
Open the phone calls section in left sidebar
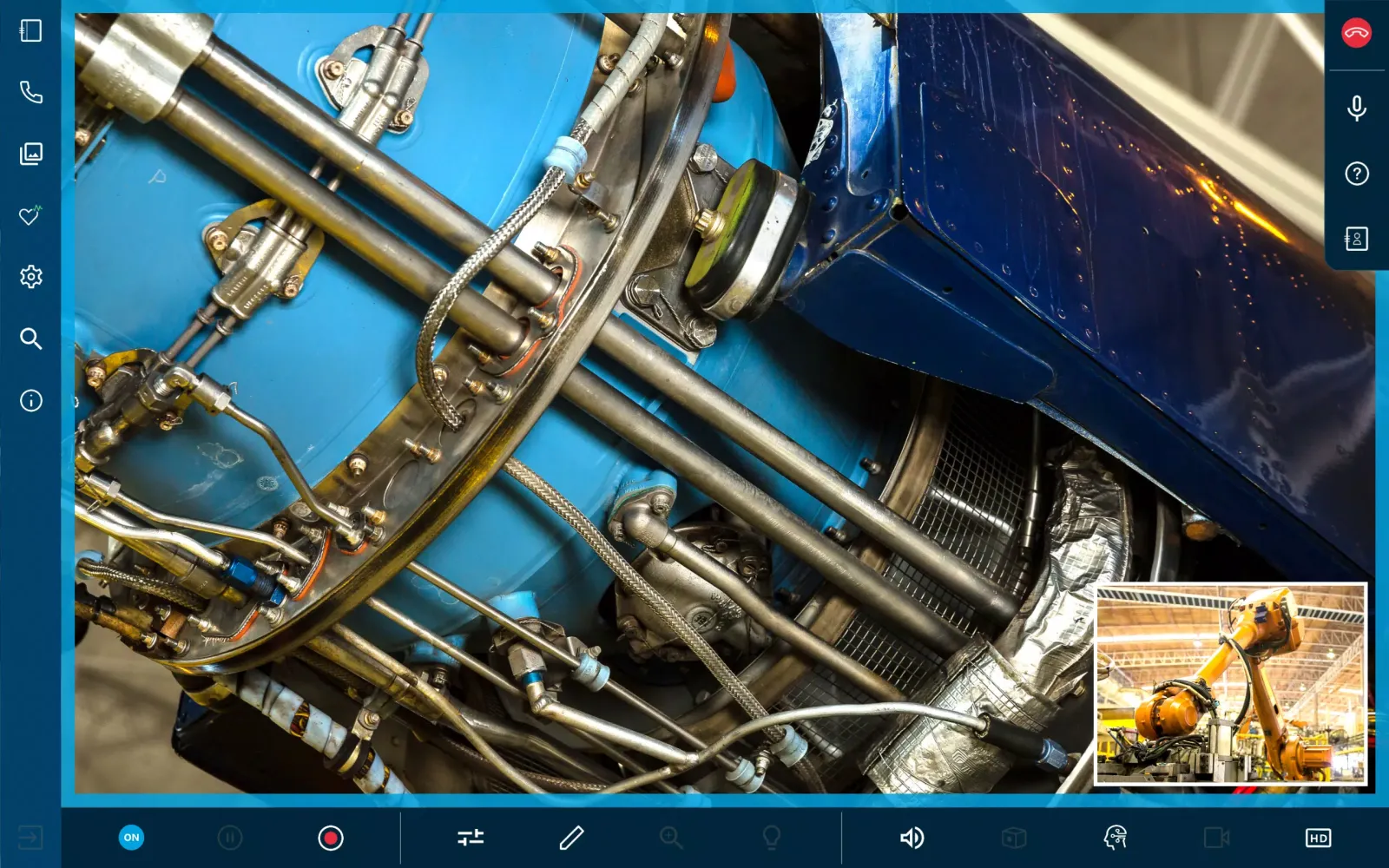30,92
